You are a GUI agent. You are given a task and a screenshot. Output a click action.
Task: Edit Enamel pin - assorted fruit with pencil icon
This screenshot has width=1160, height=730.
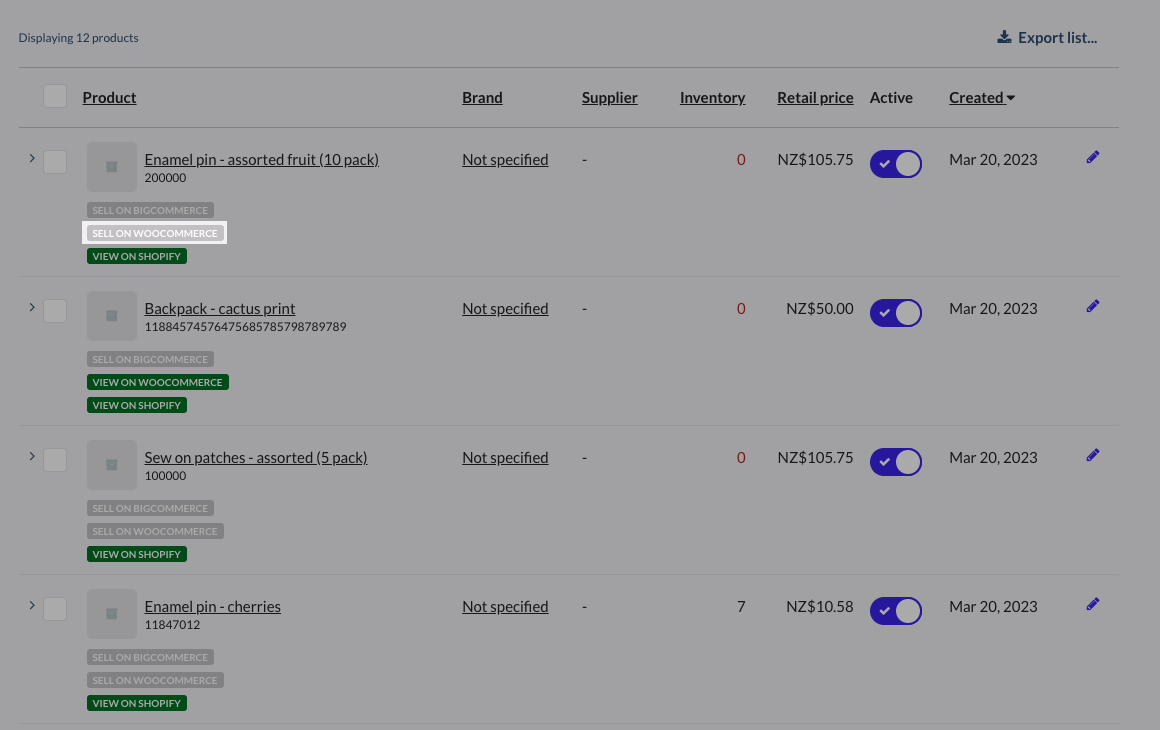click(x=1092, y=156)
